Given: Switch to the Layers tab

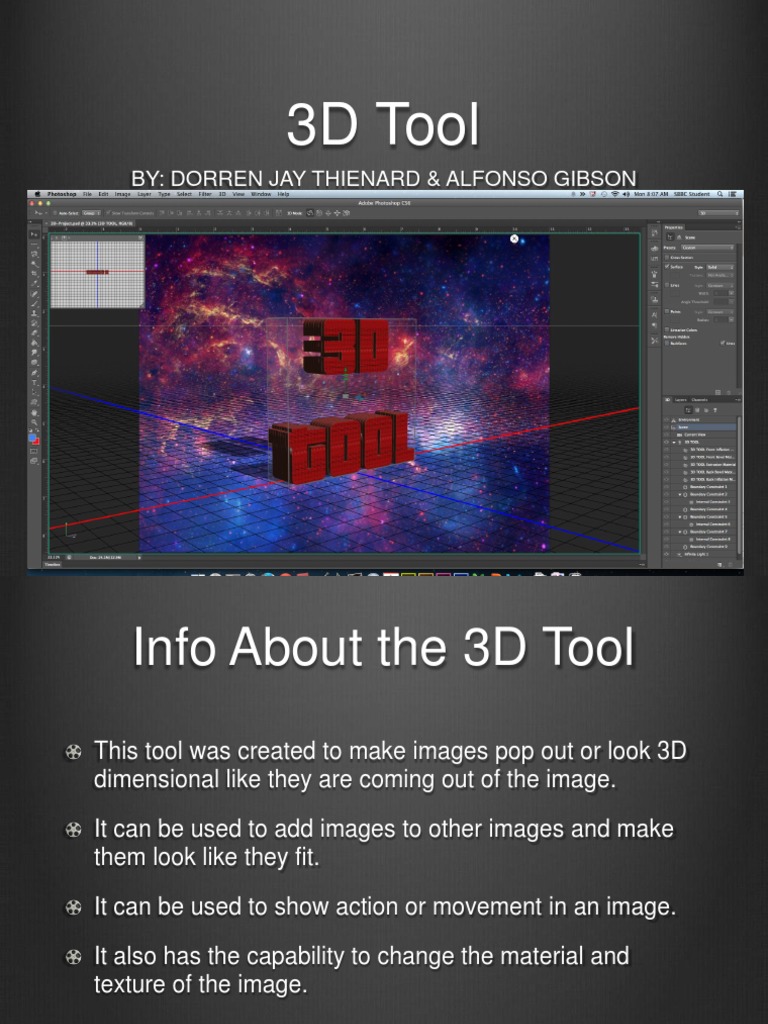Looking at the screenshot, I should pyautogui.click(x=680, y=400).
